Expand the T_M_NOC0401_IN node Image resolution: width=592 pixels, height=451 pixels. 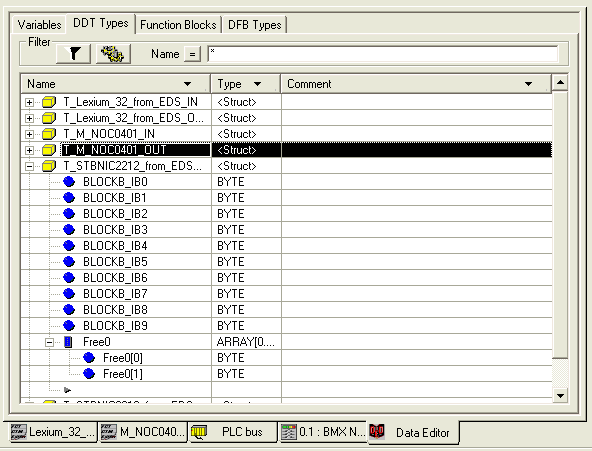29,134
